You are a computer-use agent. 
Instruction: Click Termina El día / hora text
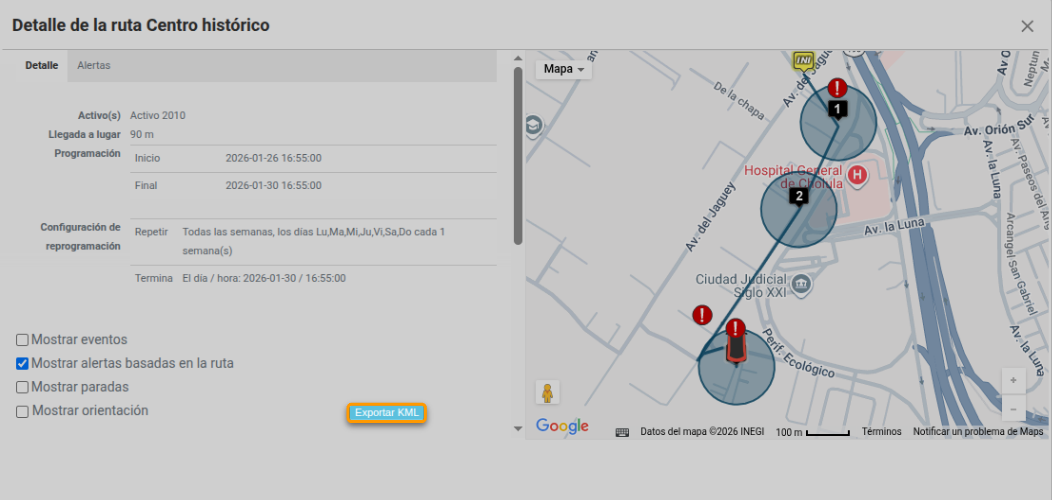click(x=264, y=278)
